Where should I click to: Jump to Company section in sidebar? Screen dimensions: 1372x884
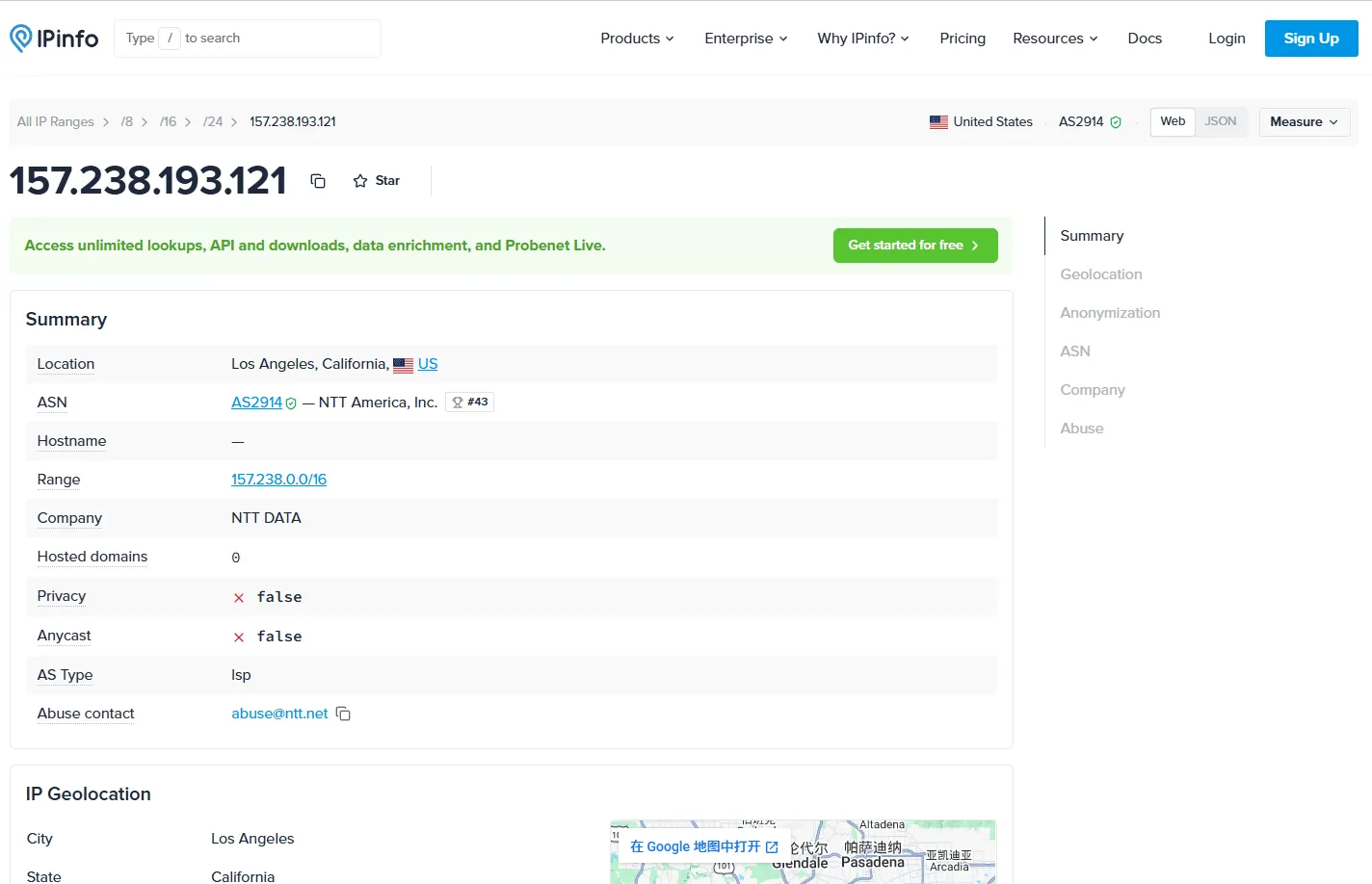1093,390
